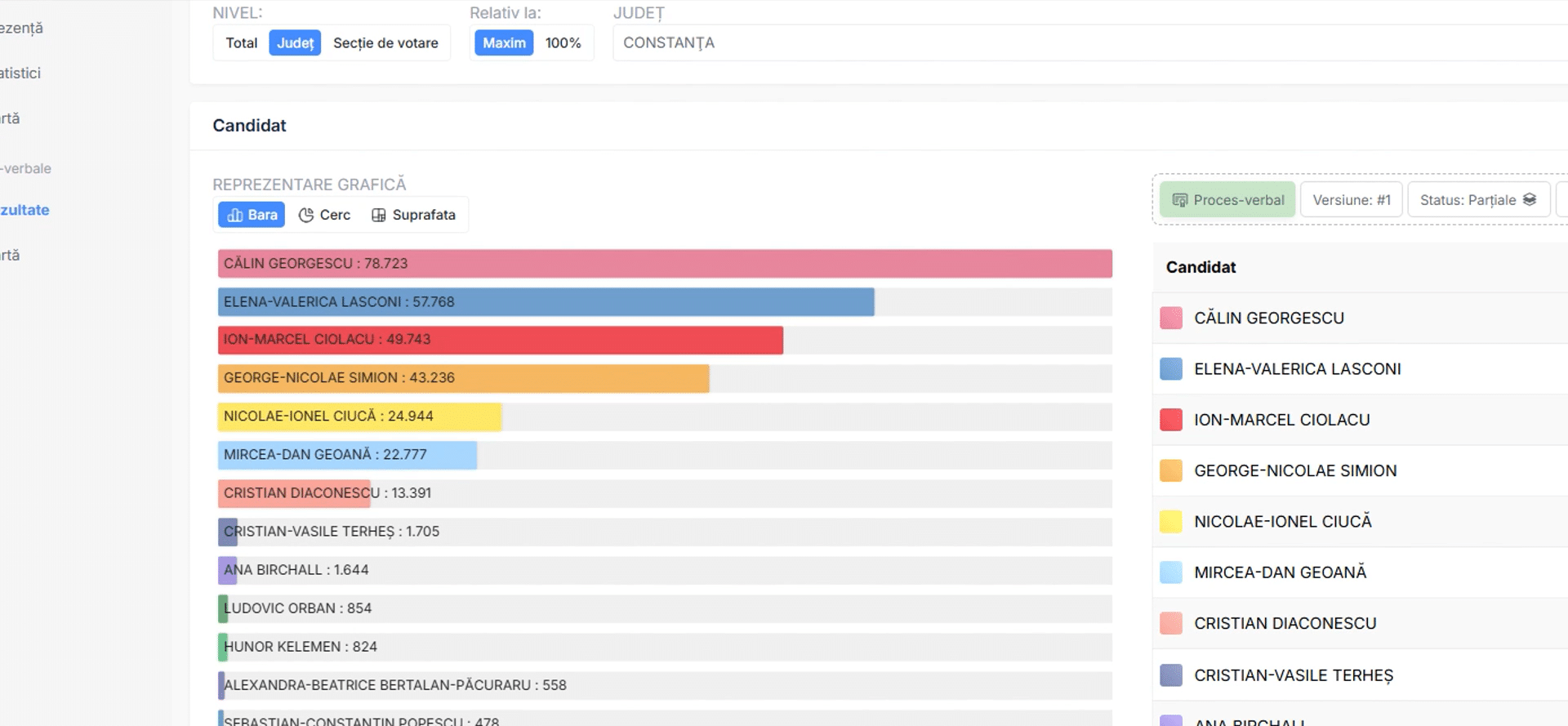Screen dimensions: 1568x726
Task: Click the CĂLIN GEORGESCU pink legend swatch
Action: (1171, 318)
